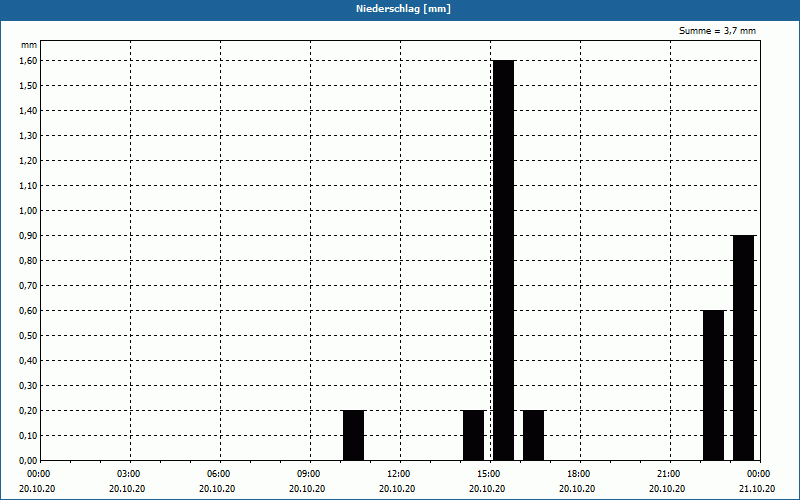Click the 20.10.20 date under 18:00
800x500 pixels.
point(577,489)
